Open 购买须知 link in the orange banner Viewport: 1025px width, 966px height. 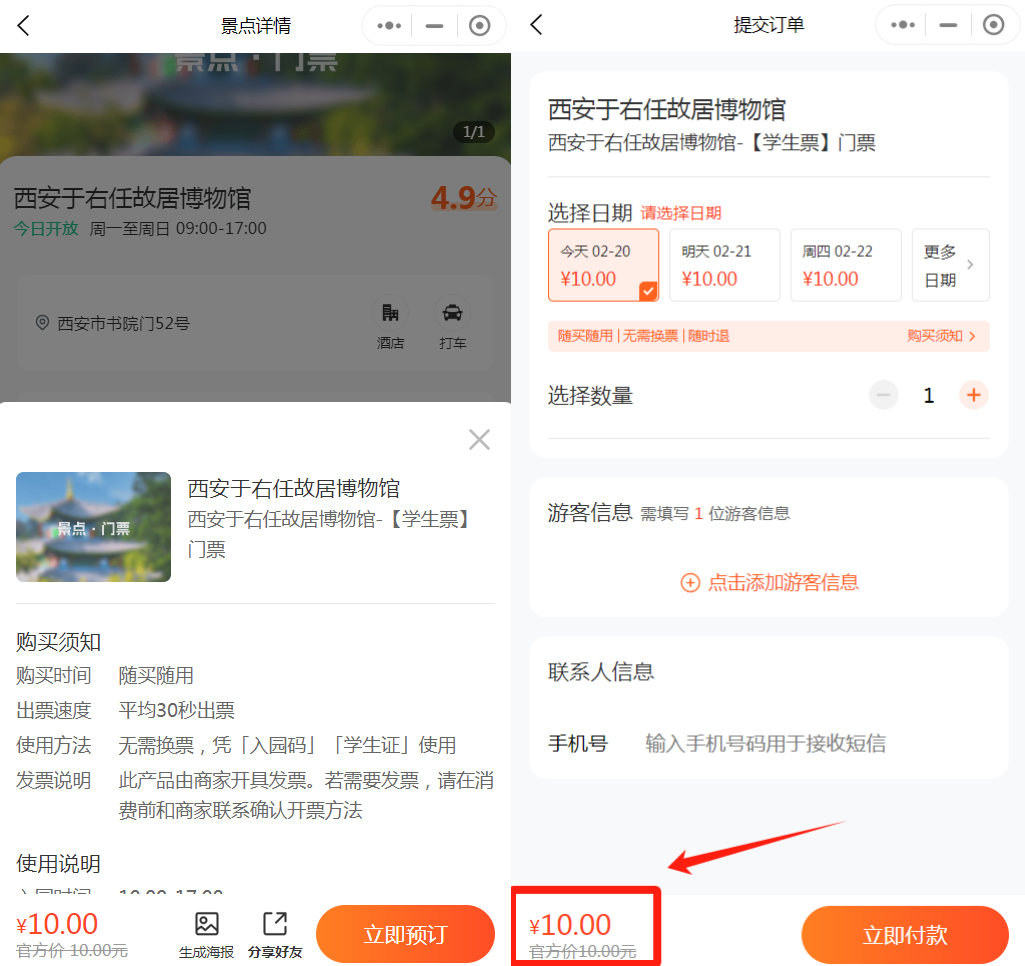coord(941,336)
